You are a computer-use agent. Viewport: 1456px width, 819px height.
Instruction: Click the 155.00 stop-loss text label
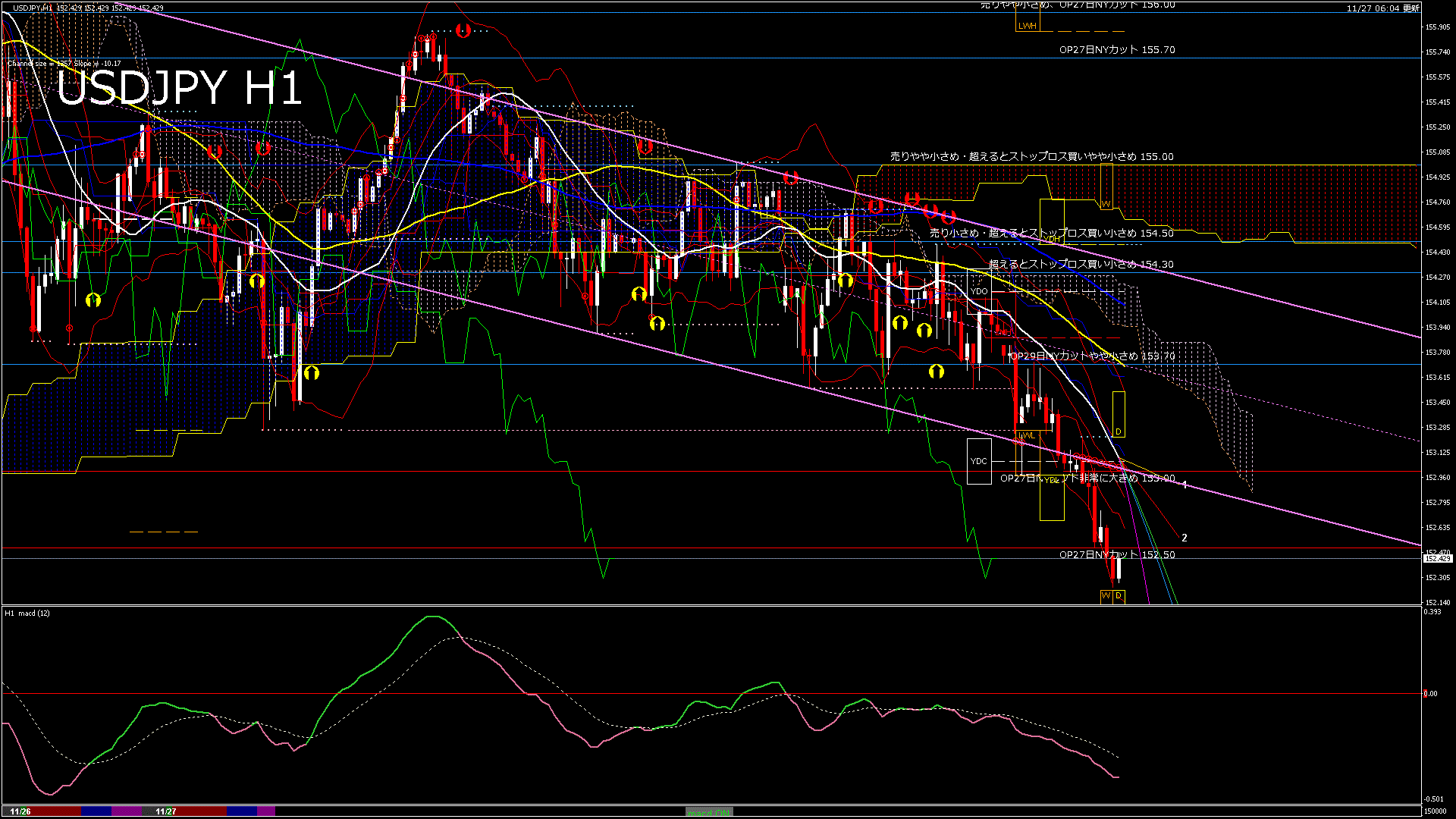click(1031, 157)
